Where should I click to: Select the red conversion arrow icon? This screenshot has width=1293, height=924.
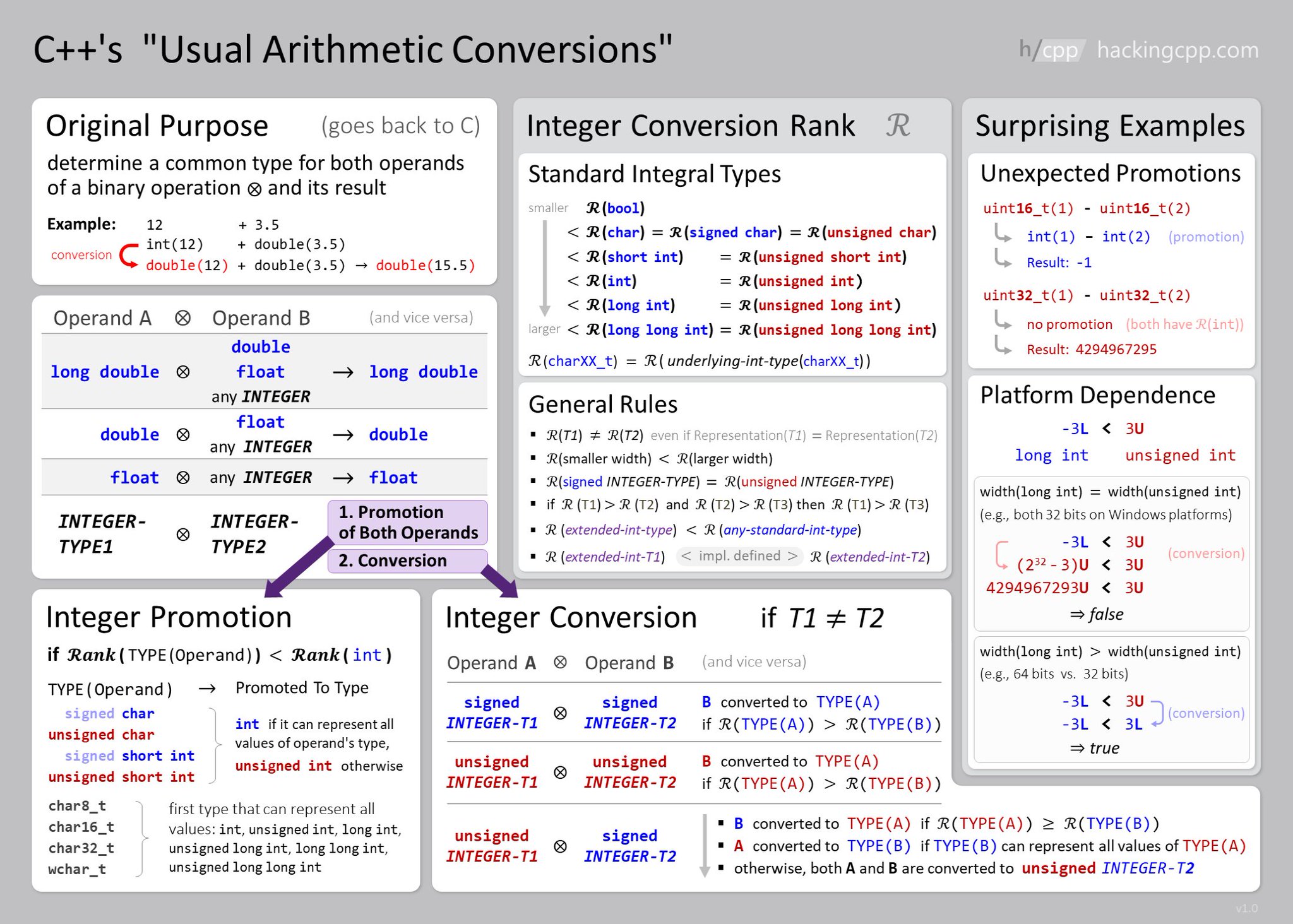click(x=128, y=256)
